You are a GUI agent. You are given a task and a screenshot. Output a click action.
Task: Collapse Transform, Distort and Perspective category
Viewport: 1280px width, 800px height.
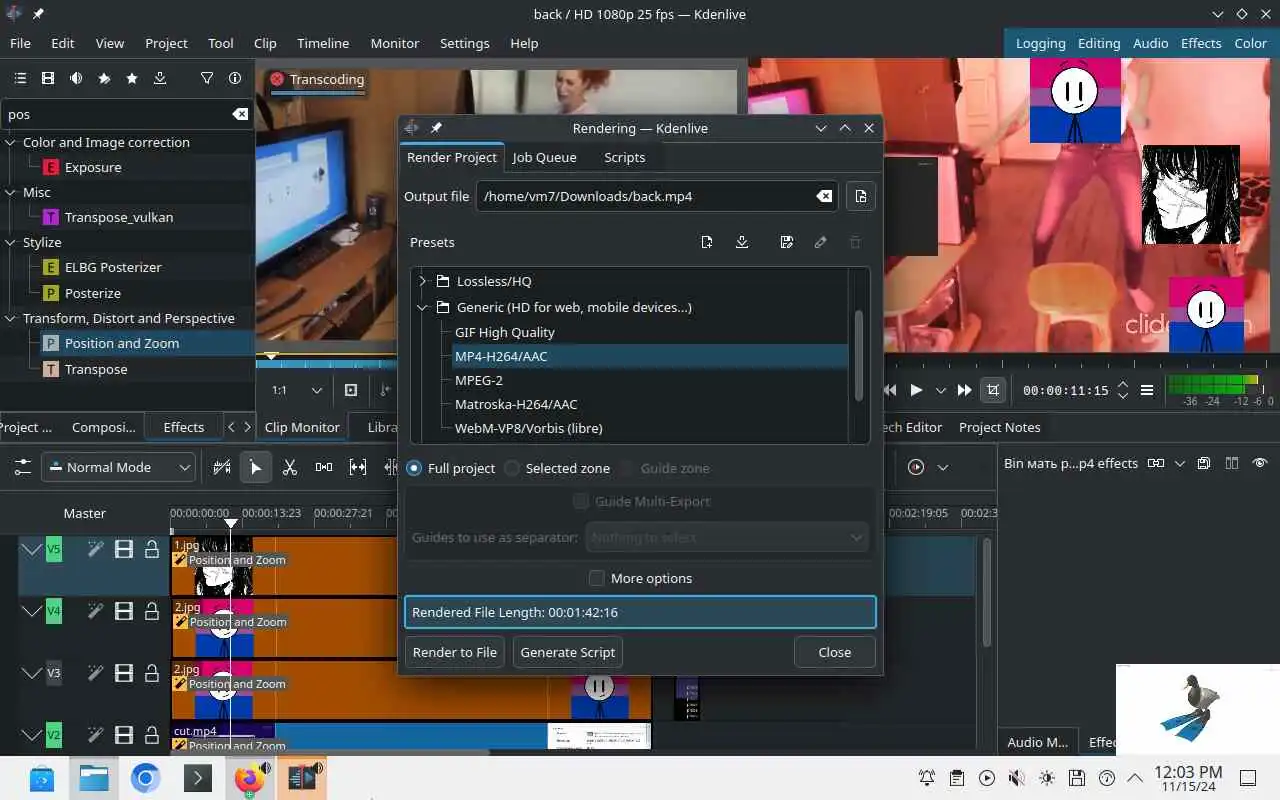click(10, 318)
